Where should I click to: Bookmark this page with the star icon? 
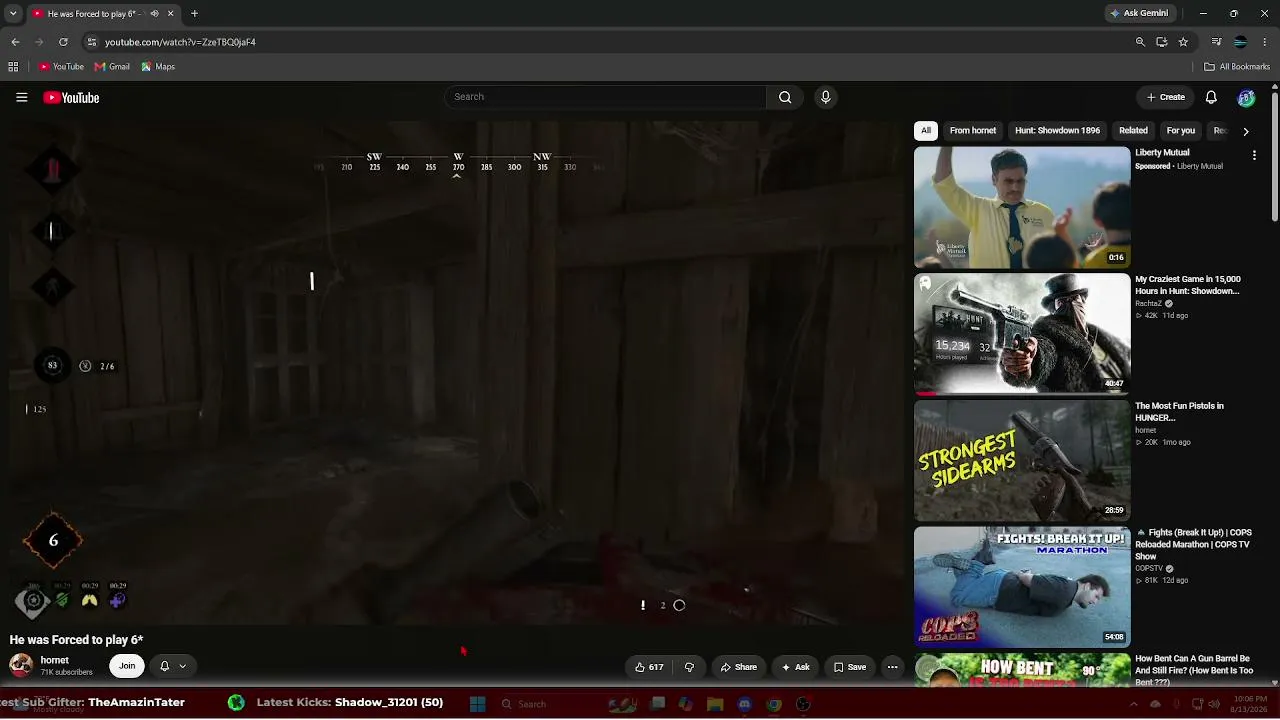pos(1183,42)
